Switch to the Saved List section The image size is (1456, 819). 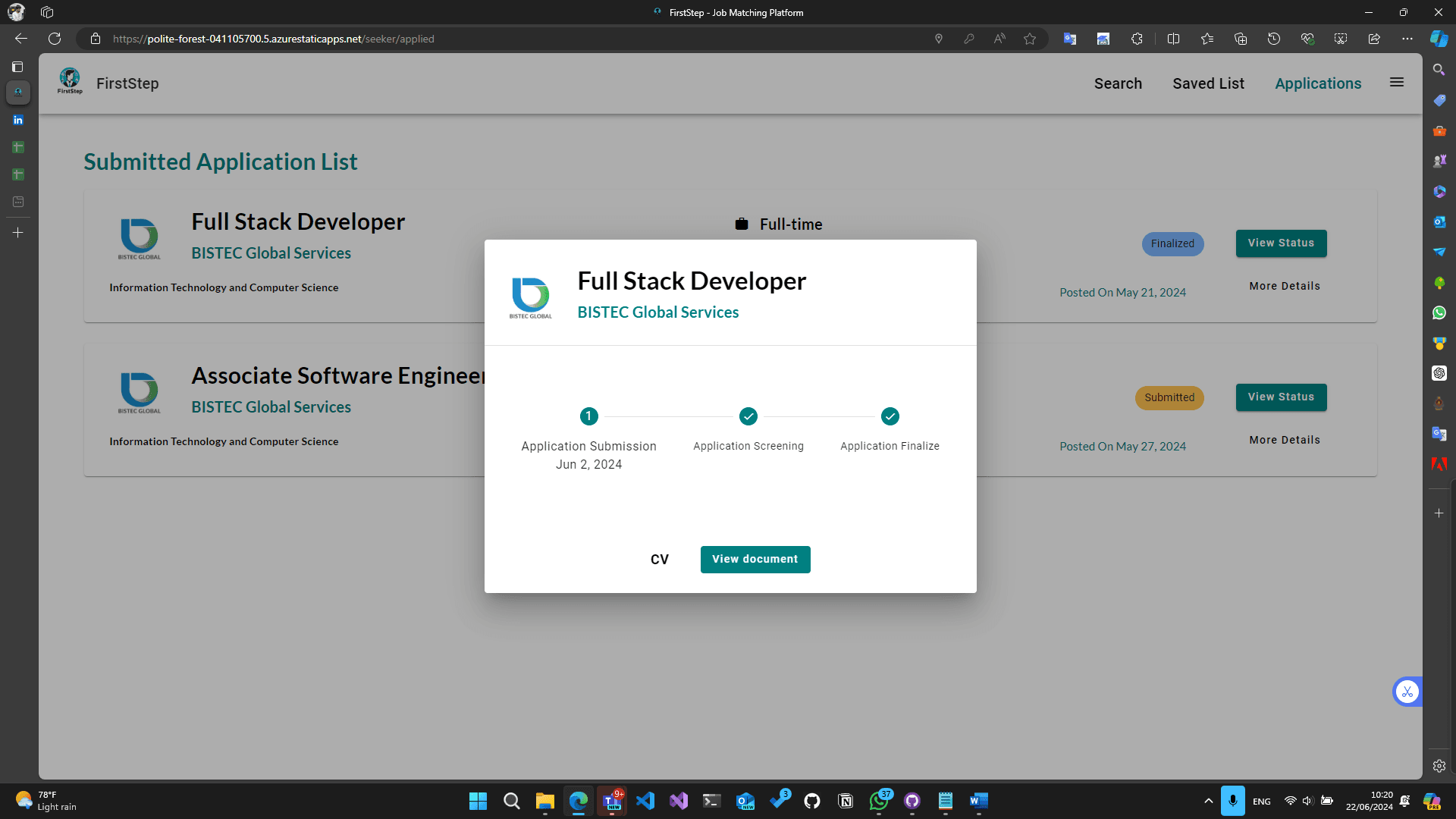click(x=1209, y=83)
